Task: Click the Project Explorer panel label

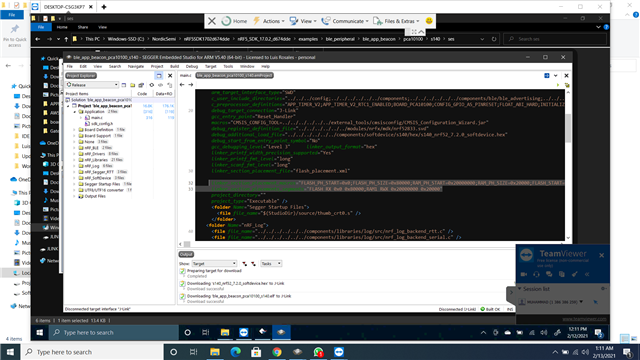Action: tap(81, 76)
